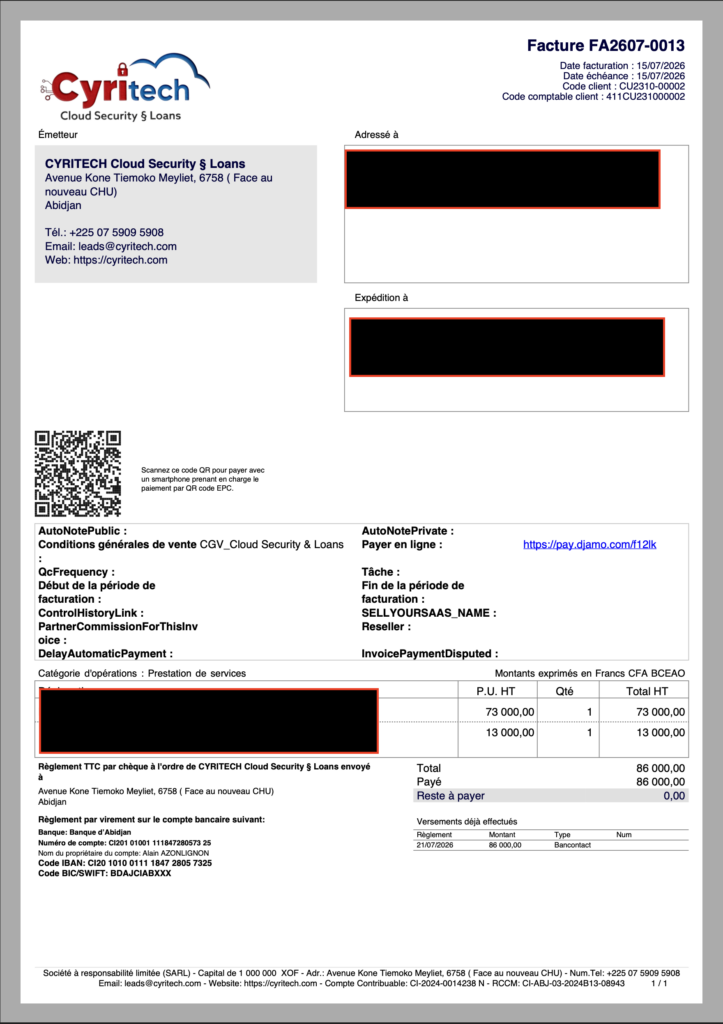Click the issuer phone '+225 07 5909 5908'
The width and height of the screenshot is (723, 1024).
116,232
